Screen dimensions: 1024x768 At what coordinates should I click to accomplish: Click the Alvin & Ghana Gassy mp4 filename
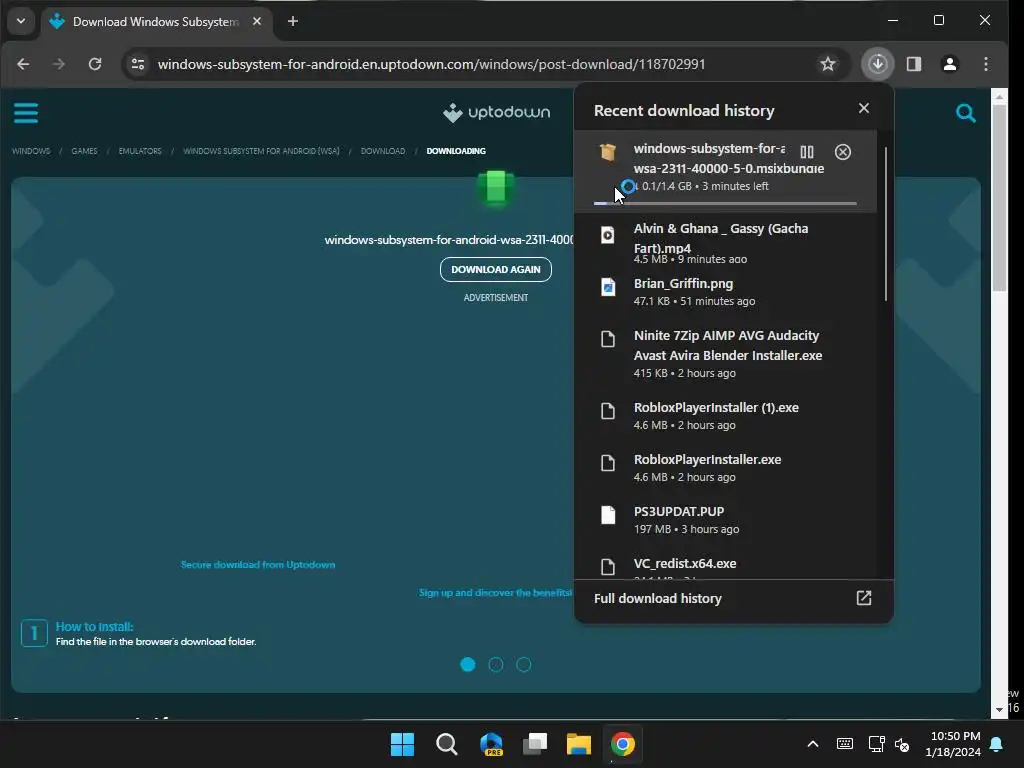click(721, 238)
